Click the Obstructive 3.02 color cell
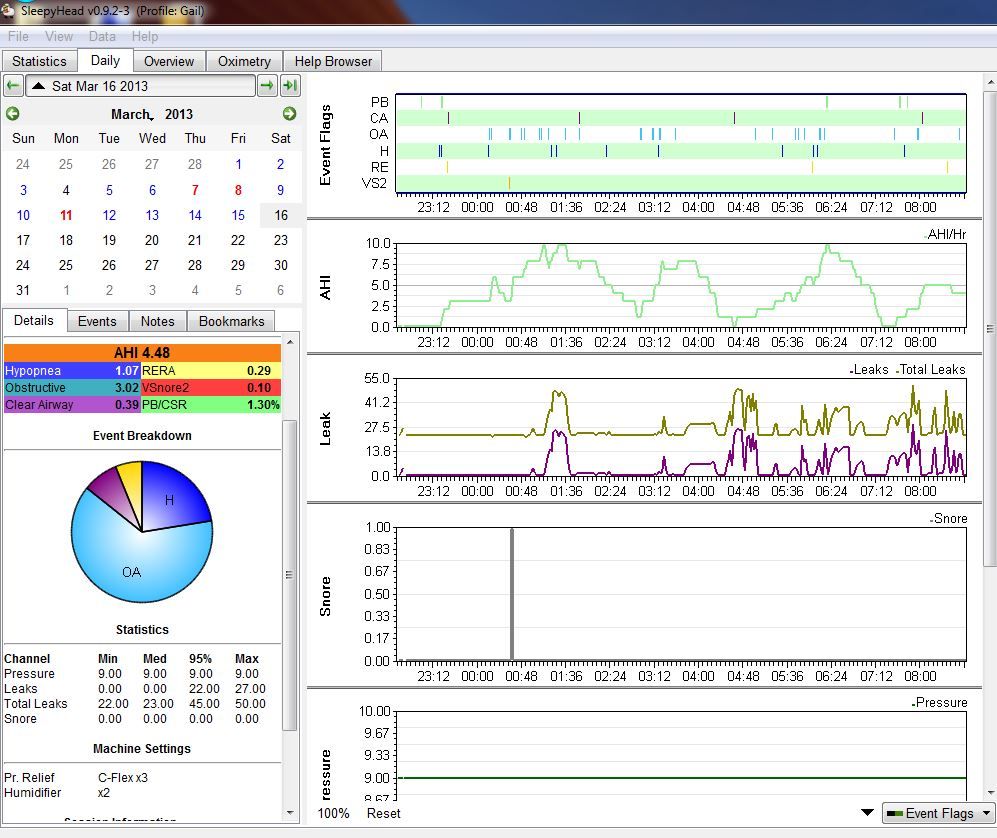Viewport: 997px width, 838px height. (72, 387)
